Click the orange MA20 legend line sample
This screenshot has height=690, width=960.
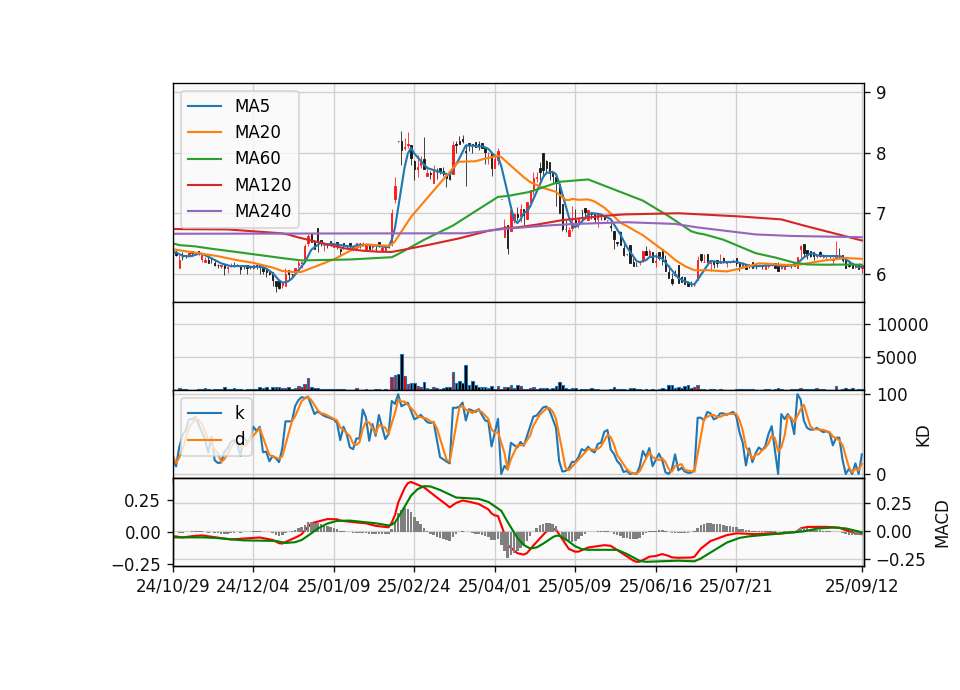click(x=204, y=132)
